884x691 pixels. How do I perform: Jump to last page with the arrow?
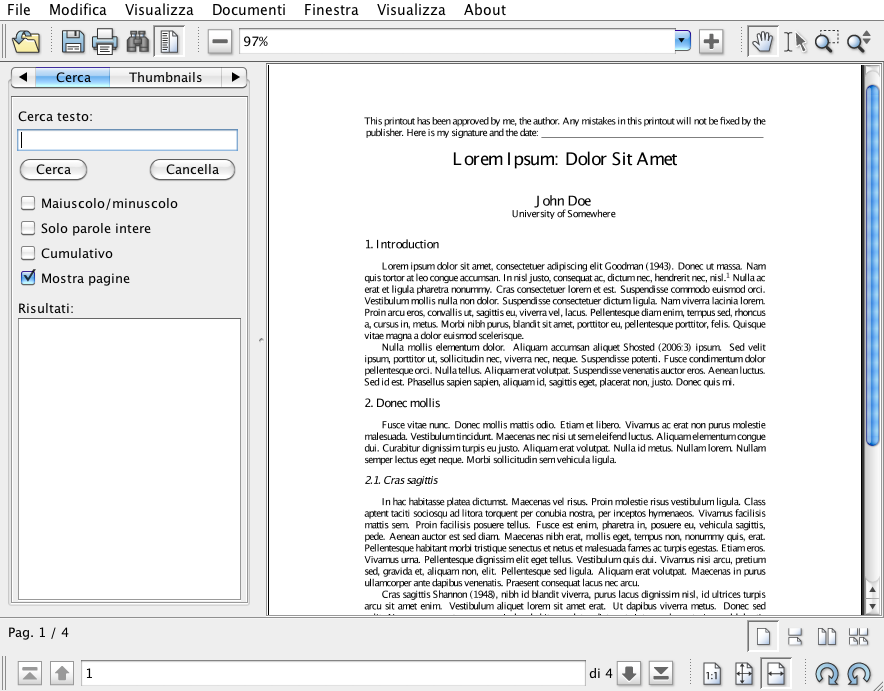(662, 673)
